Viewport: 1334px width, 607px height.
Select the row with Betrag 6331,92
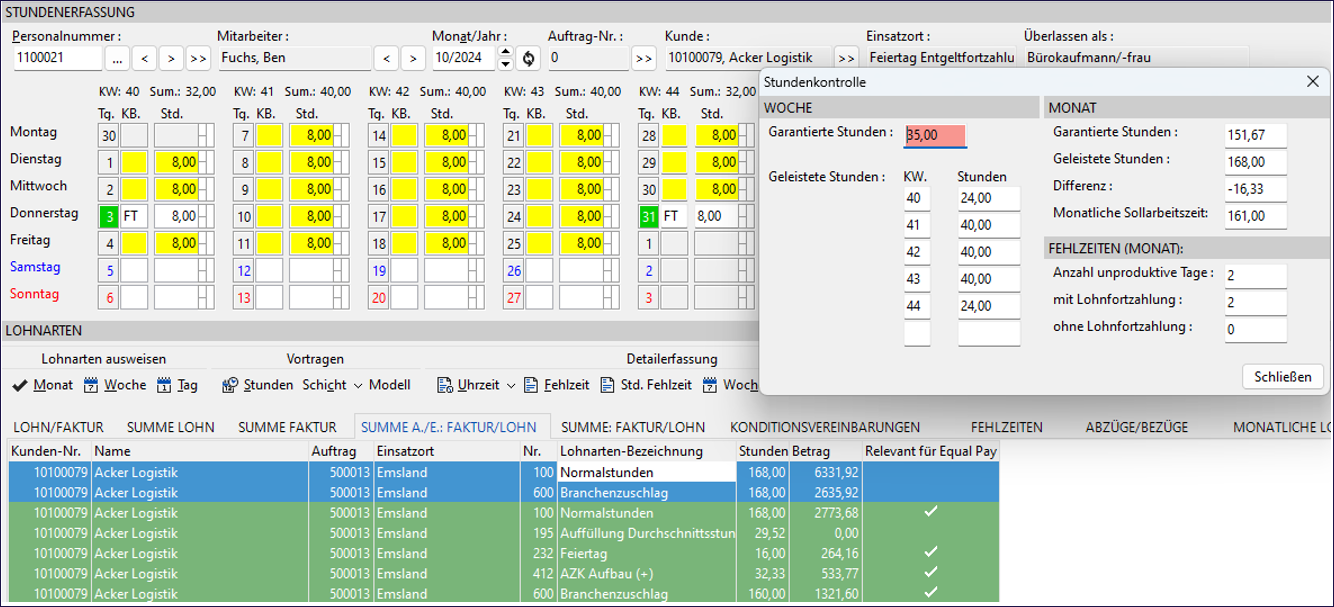(503, 472)
